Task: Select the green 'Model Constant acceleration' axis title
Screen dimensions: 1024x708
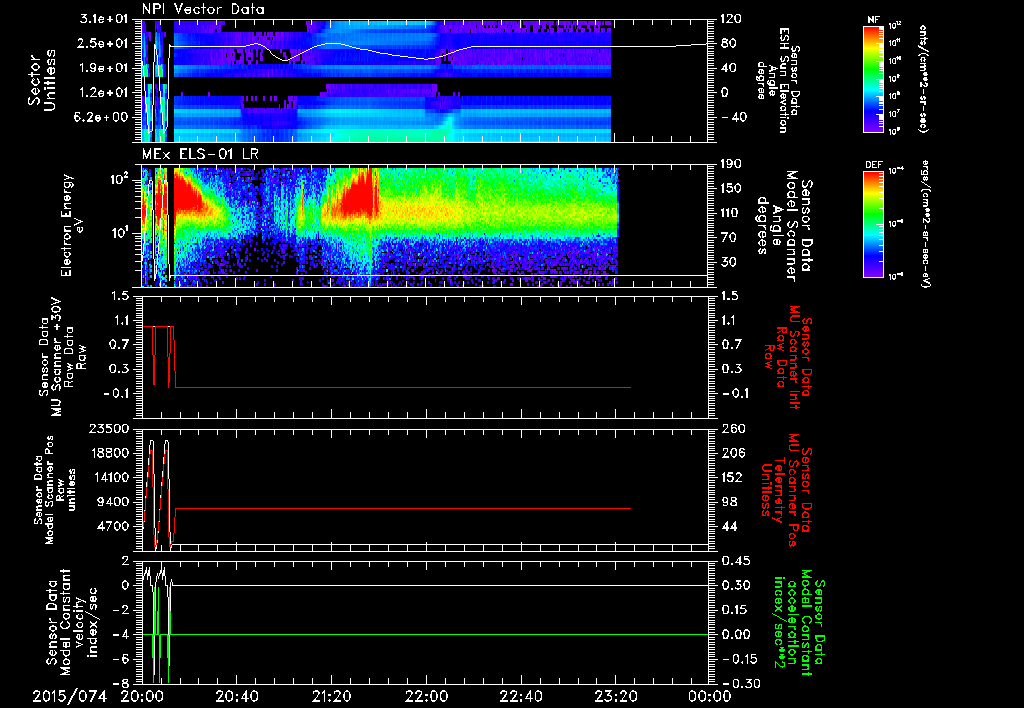Action: [x=798, y=624]
